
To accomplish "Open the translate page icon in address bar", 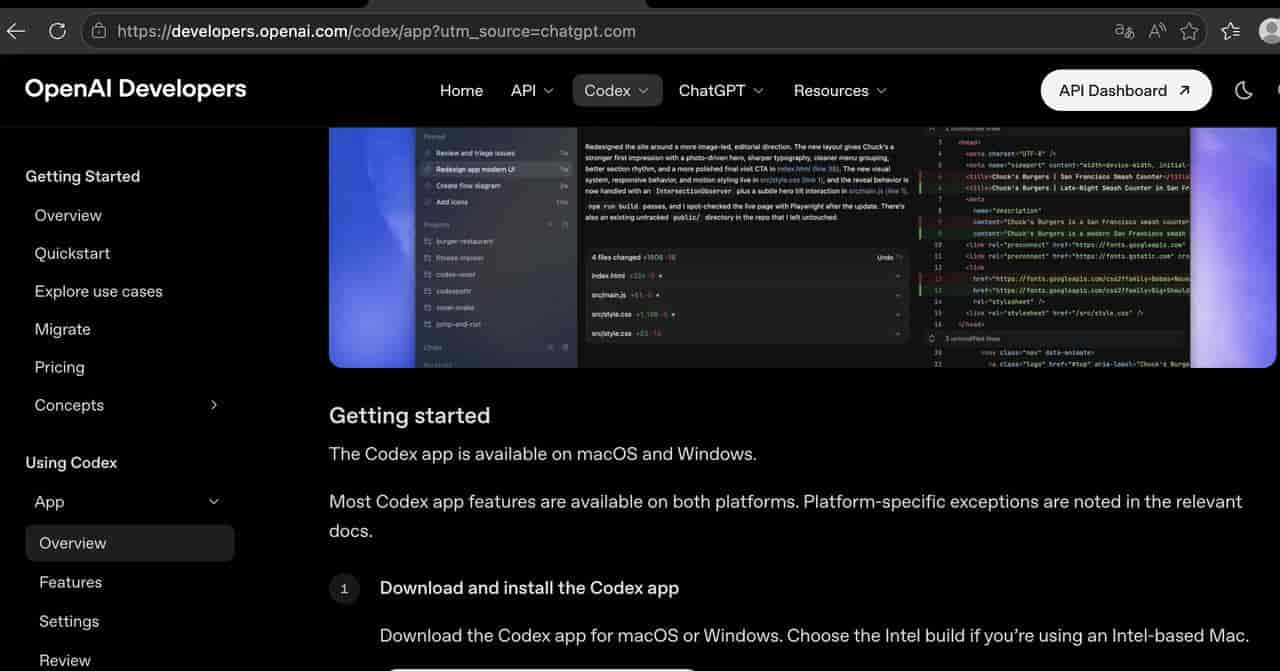I will pos(1124,31).
